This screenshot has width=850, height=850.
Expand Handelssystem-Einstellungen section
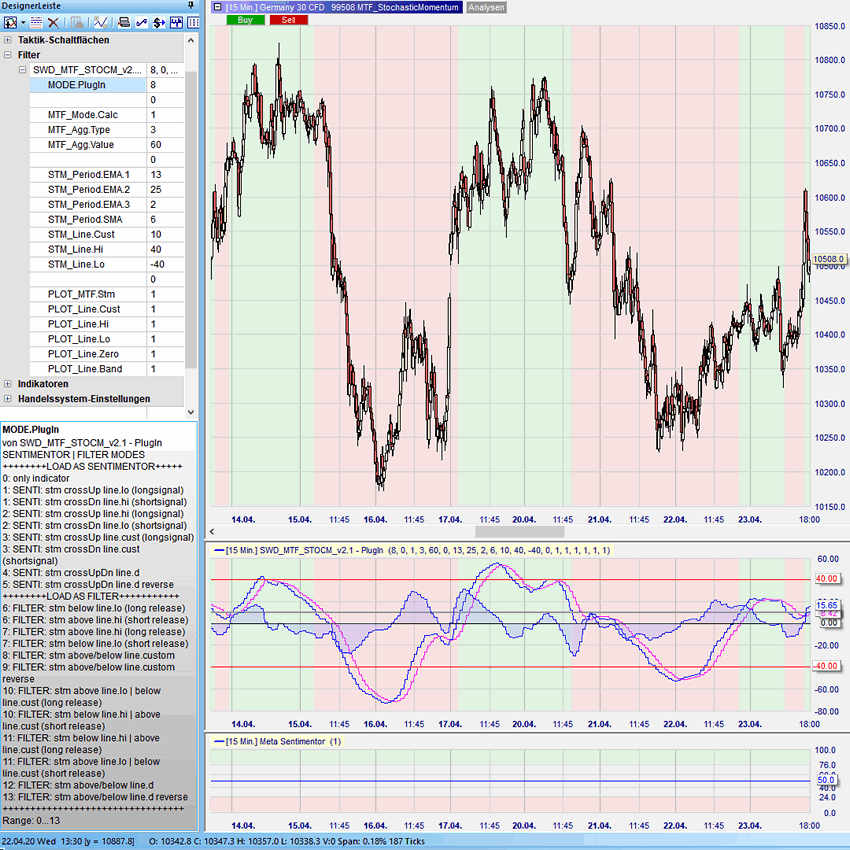8,398
